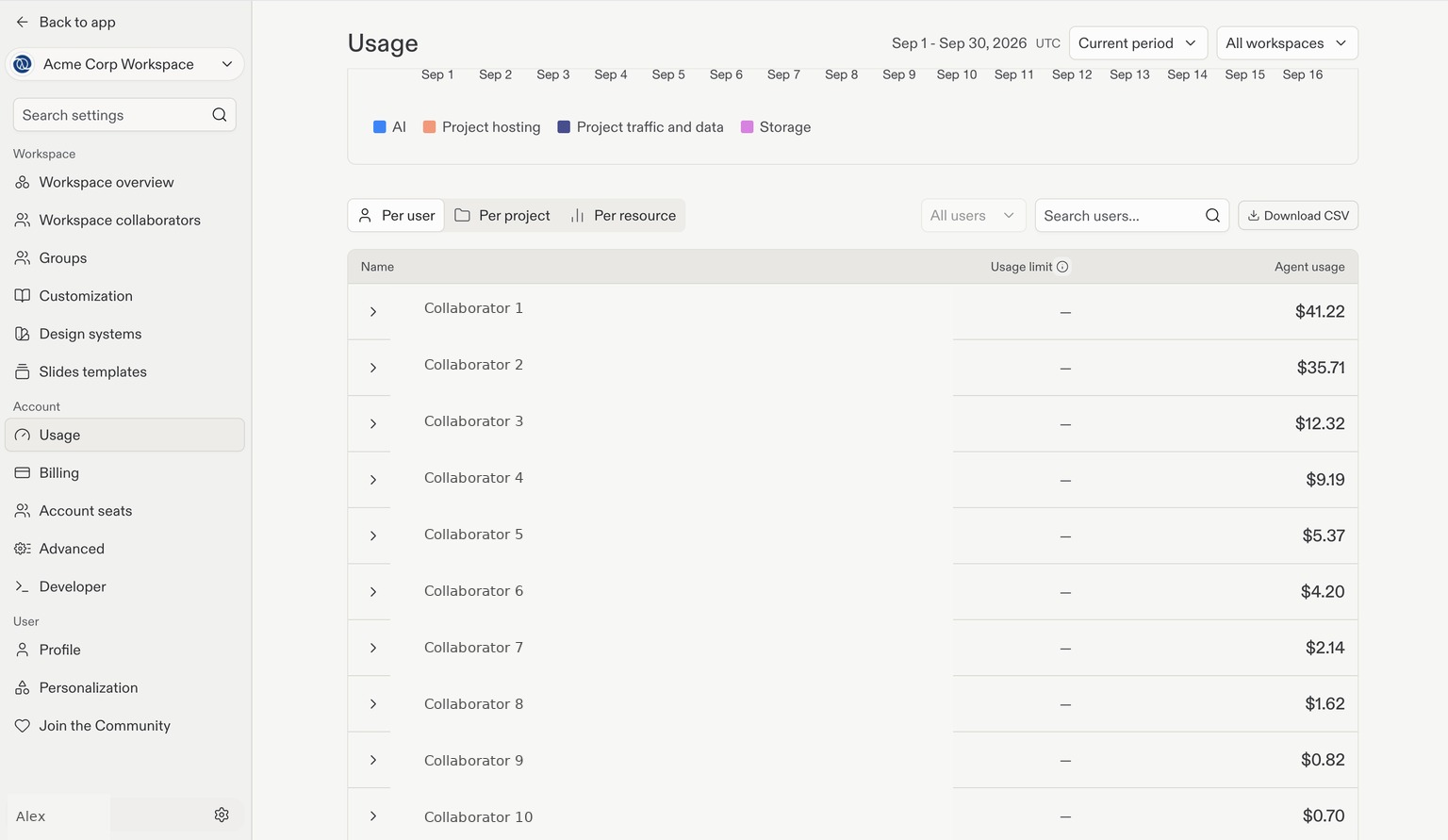This screenshot has width=1448, height=840.
Task: Click the Agent usage column header
Action: (1309, 267)
